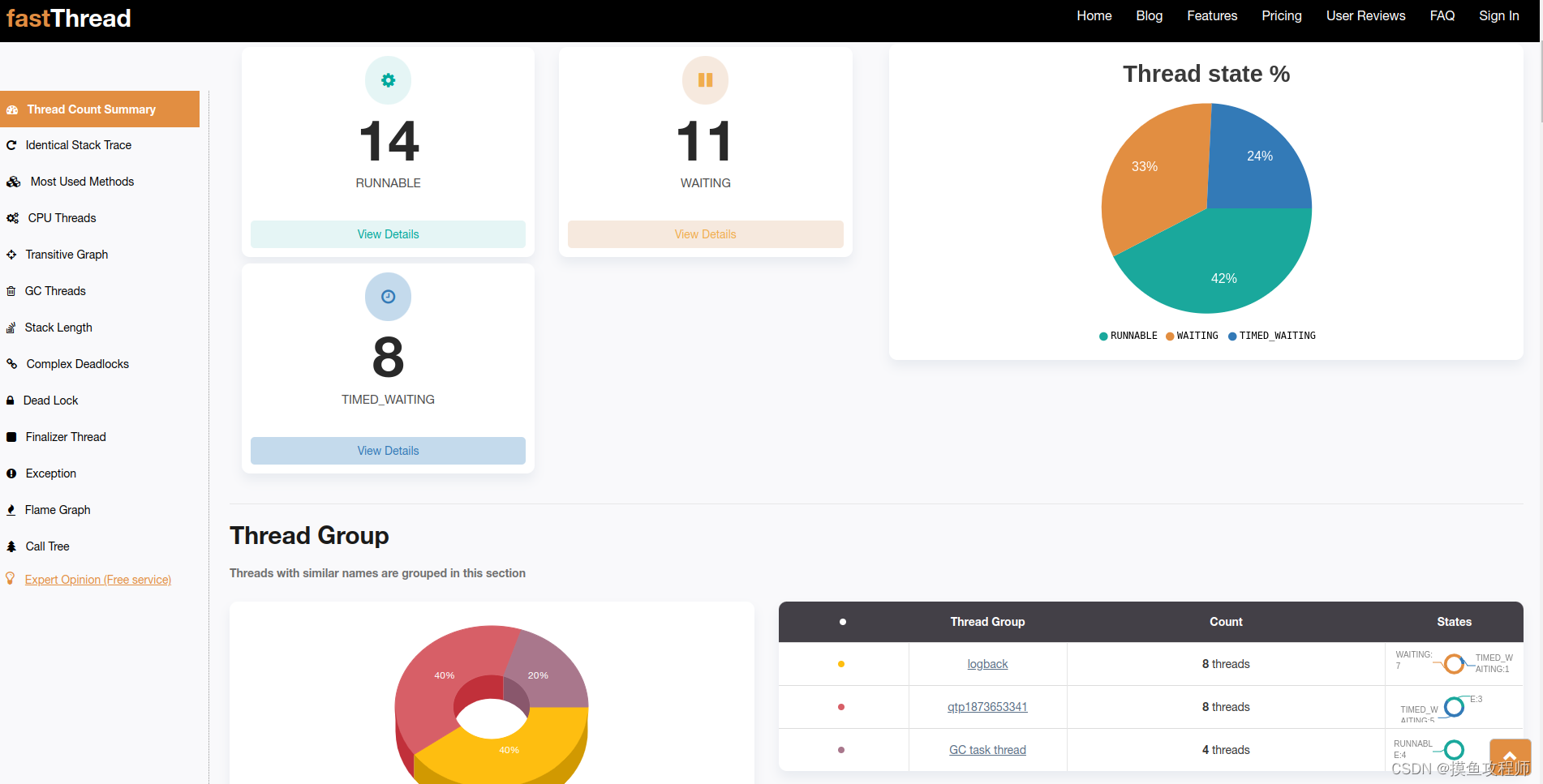Click the Most Used Methods cubes icon
1543x784 pixels.
(x=14, y=182)
